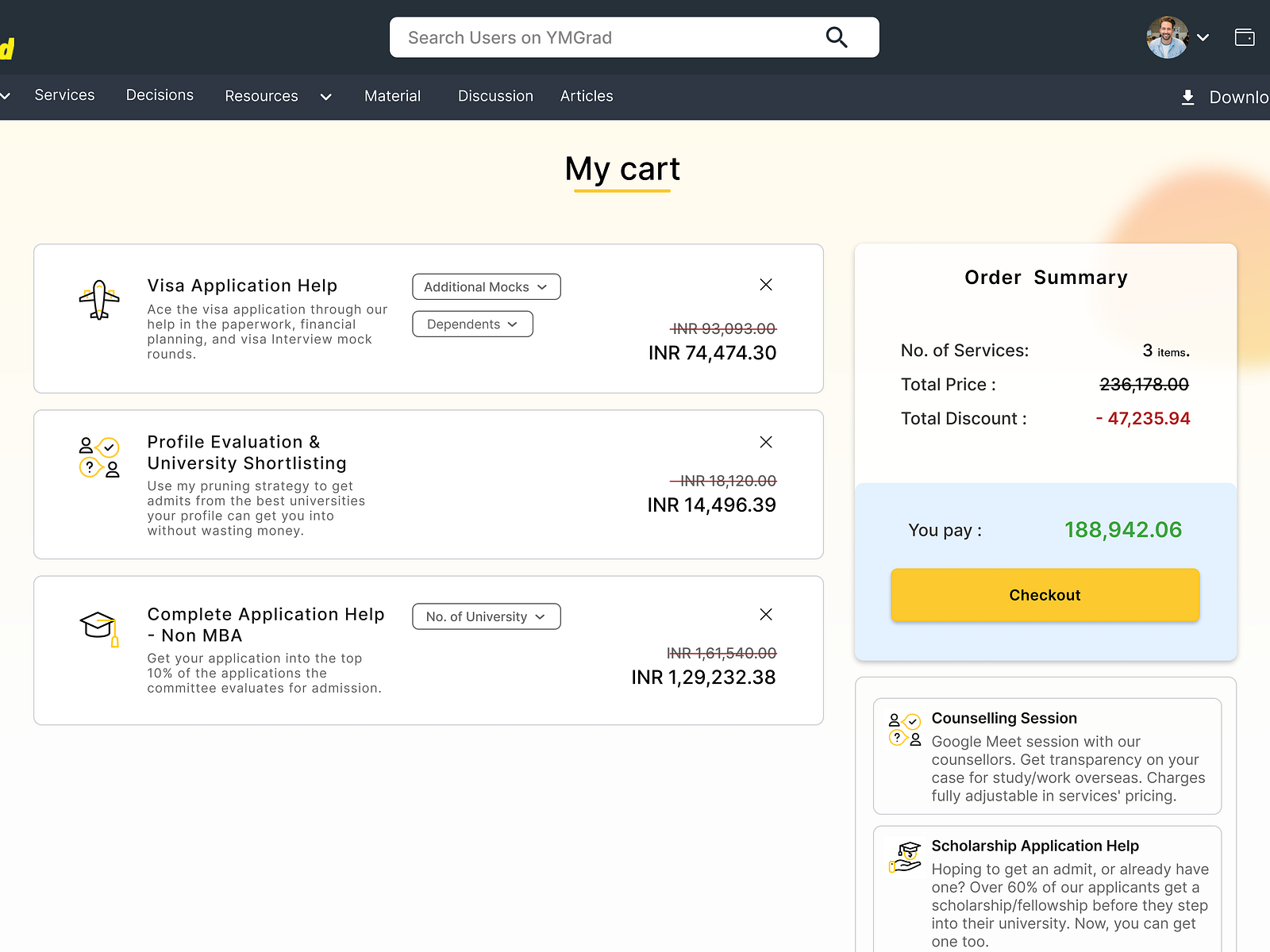Remove Visa Application Help from cart

(765, 284)
